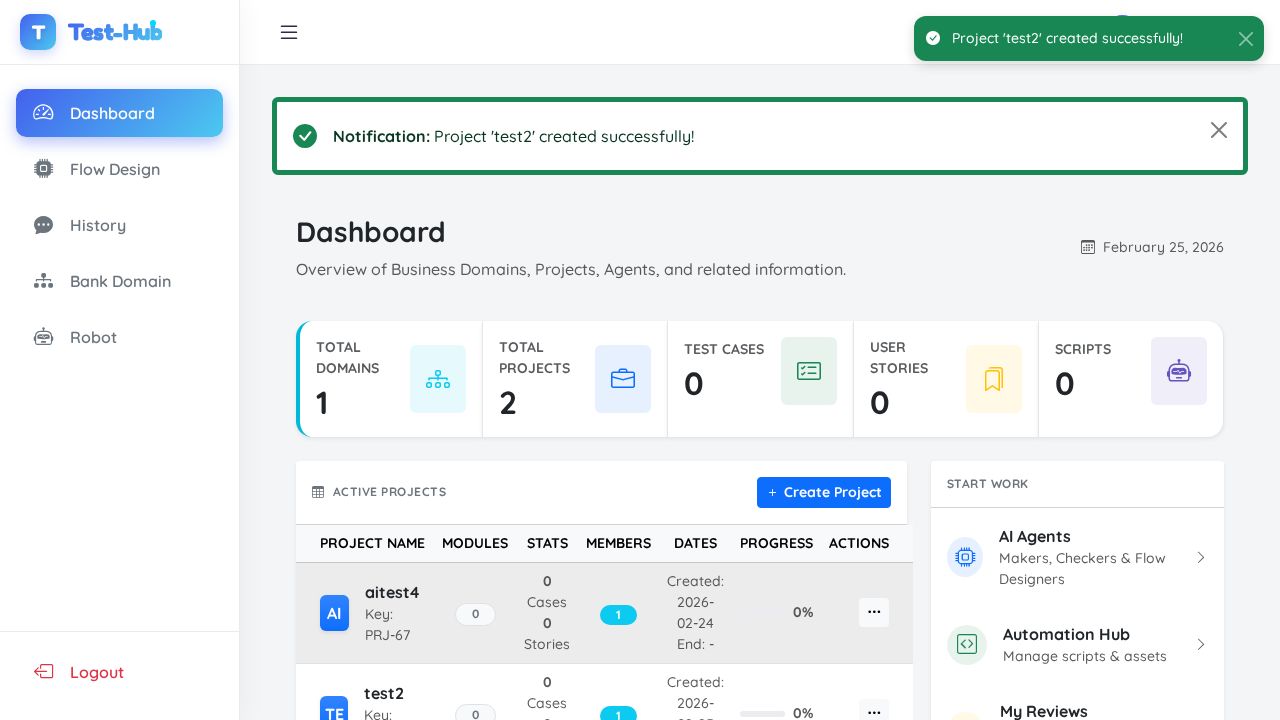The height and width of the screenshot is (720, 1280).
Task: Select Robot in sidebar
Action: coord(93,337)
